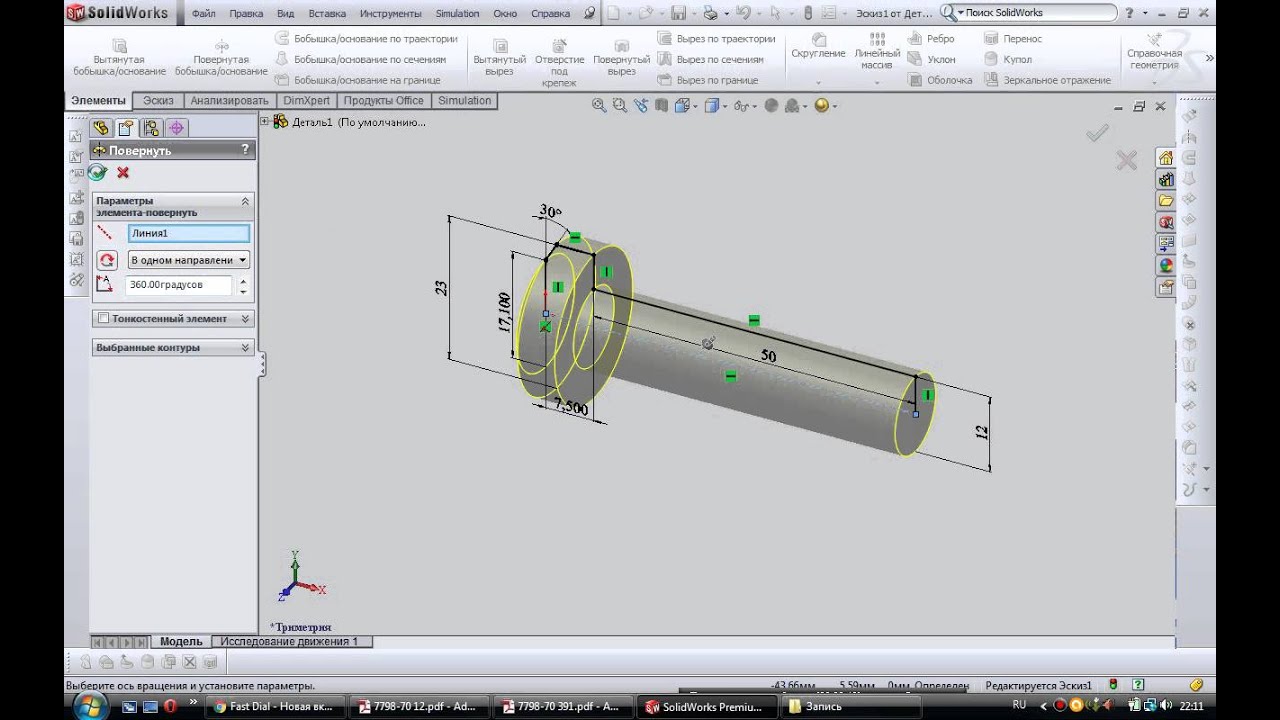Open FeatureManager design tree tab
This screenshot has height=720, width=1280.
[x=100, y=128]
